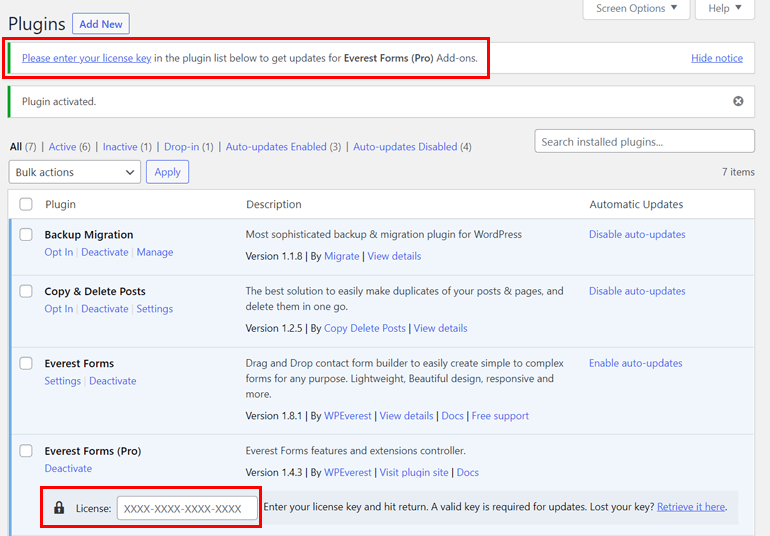Click the Hide notice link

click(717, 58)
